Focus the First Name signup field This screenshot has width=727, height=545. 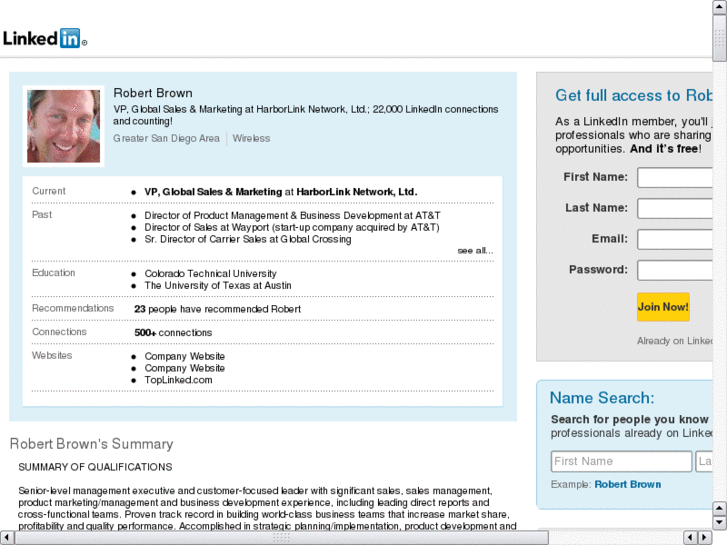675,178
